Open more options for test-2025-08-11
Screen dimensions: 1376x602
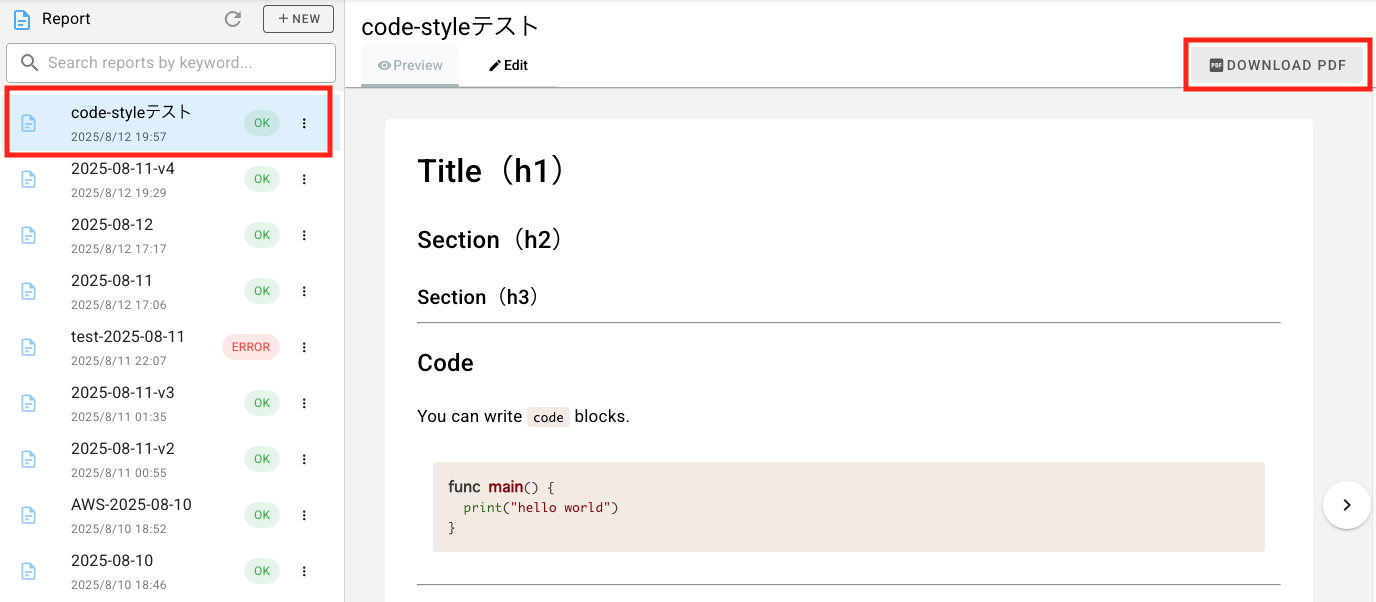(x=305, y=348)
